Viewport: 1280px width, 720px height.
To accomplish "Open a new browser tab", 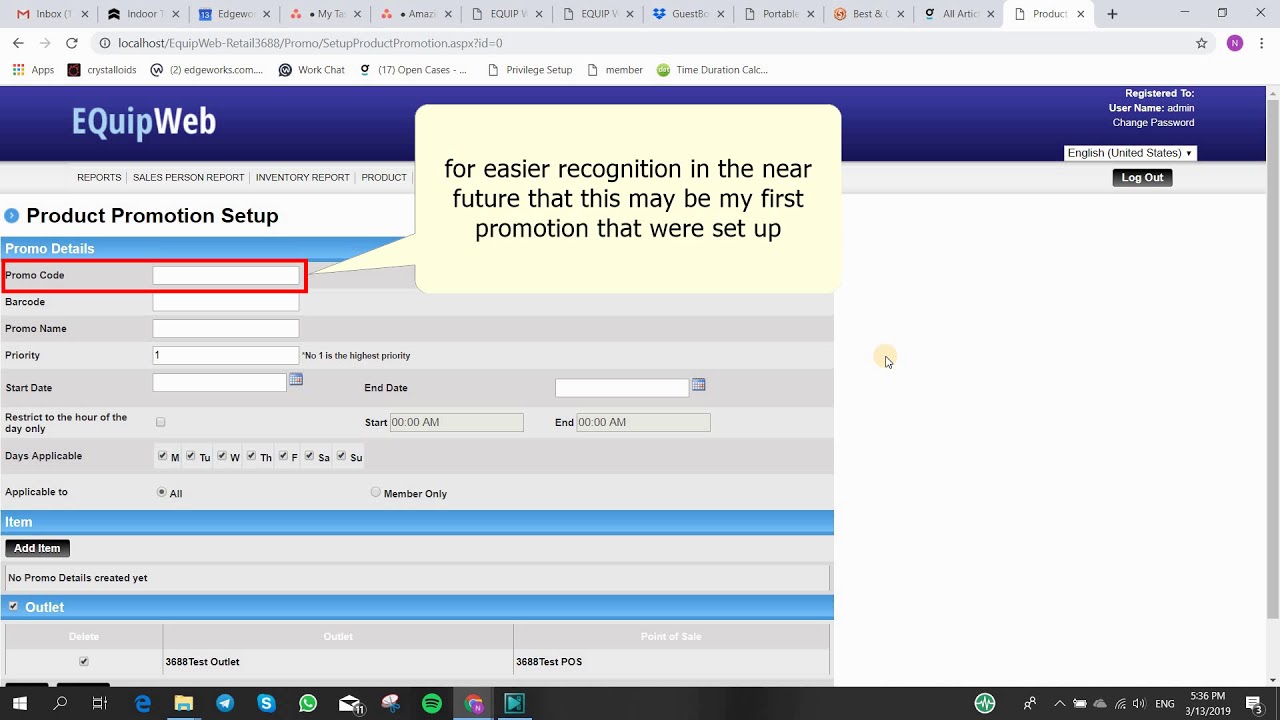I will 1112,14.
